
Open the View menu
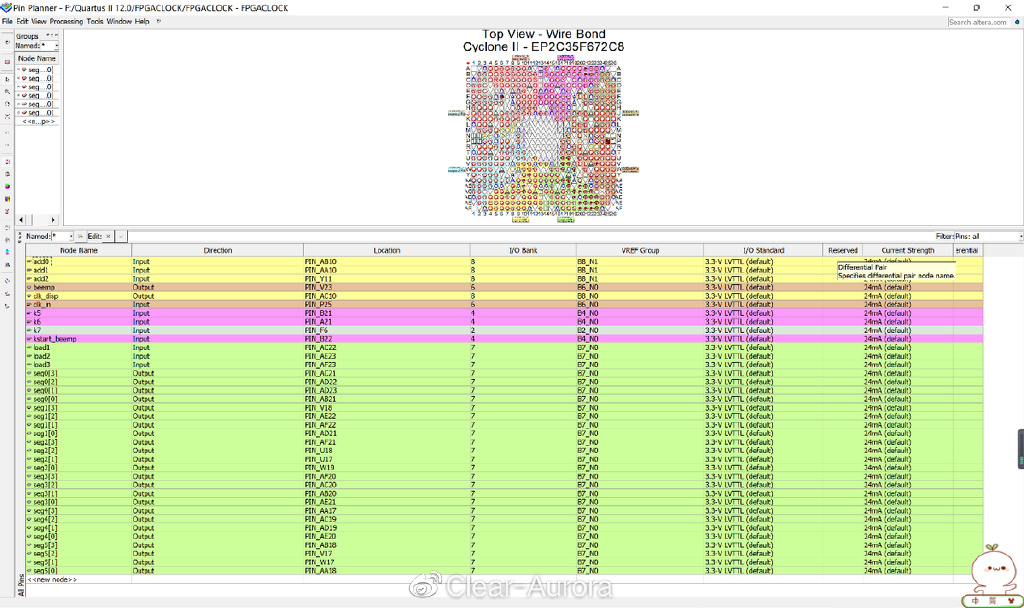(39, 22)
